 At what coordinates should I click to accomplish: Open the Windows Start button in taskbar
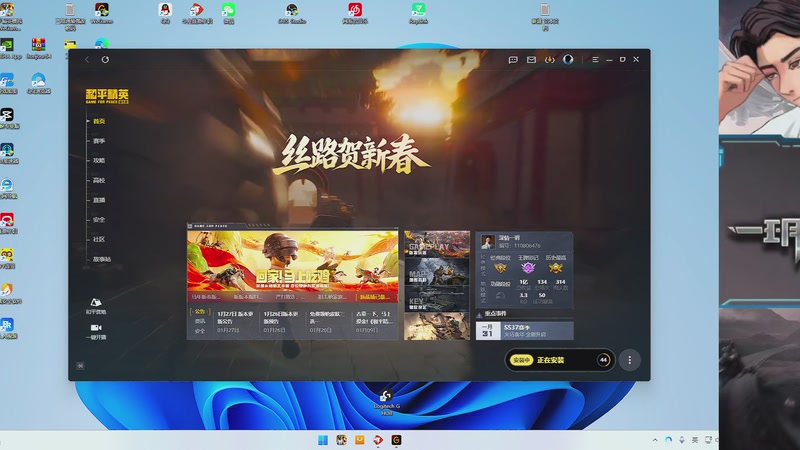pos(323,440)
